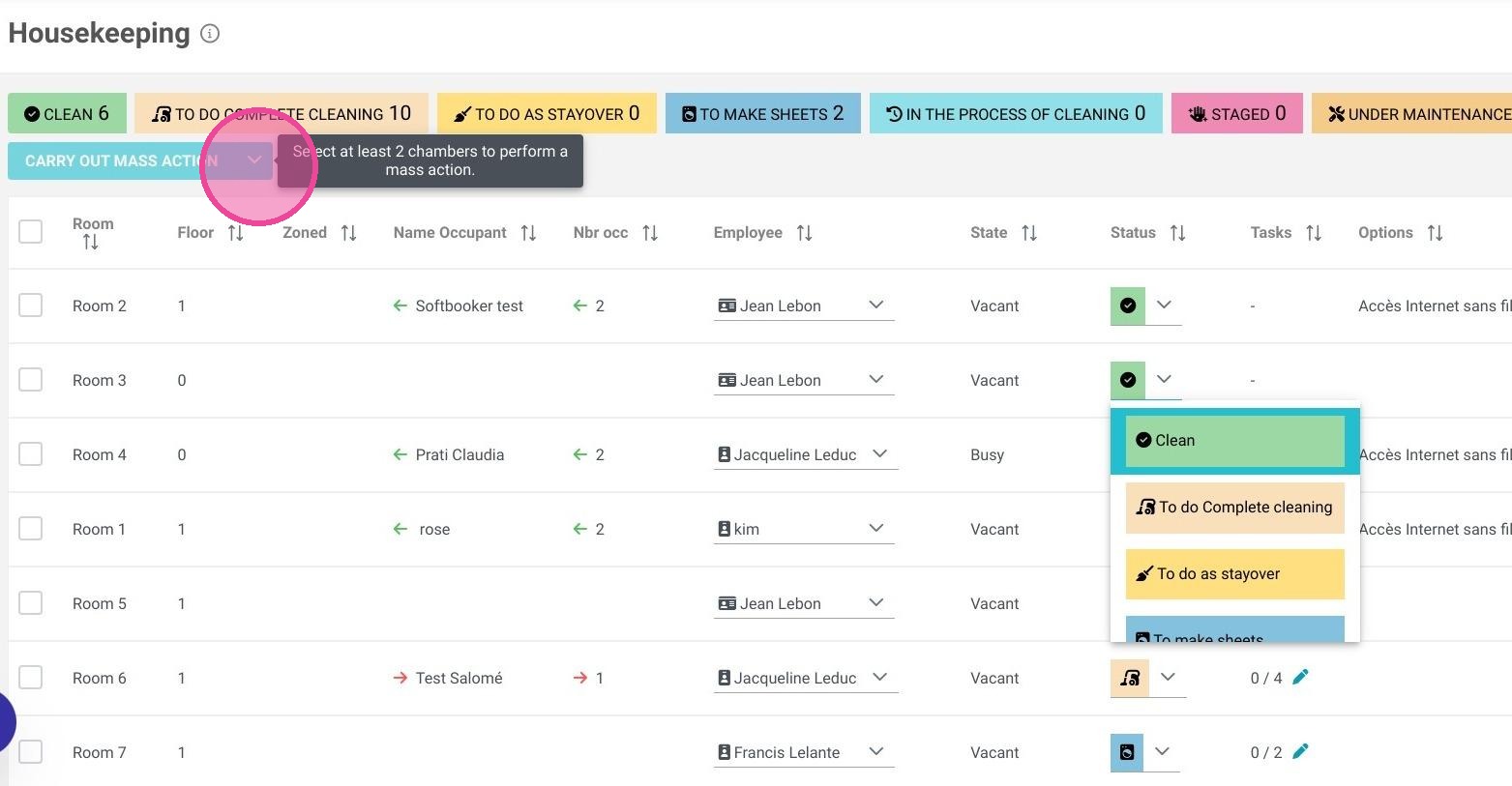The image size is (1512, 786).
Task: Edit tasks pencil for Room 6
Action: [x=1300, y=677]
